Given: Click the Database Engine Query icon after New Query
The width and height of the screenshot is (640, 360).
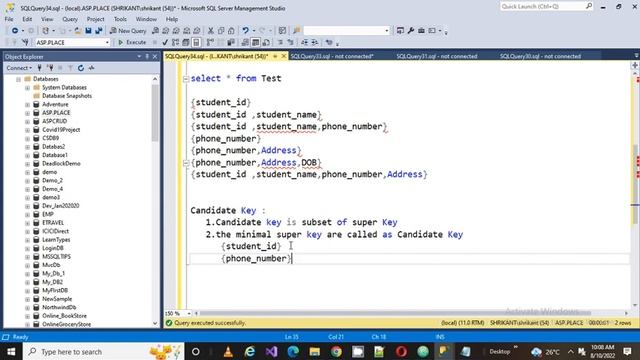Looking at the screenshot, I should (x=155, y=31).
